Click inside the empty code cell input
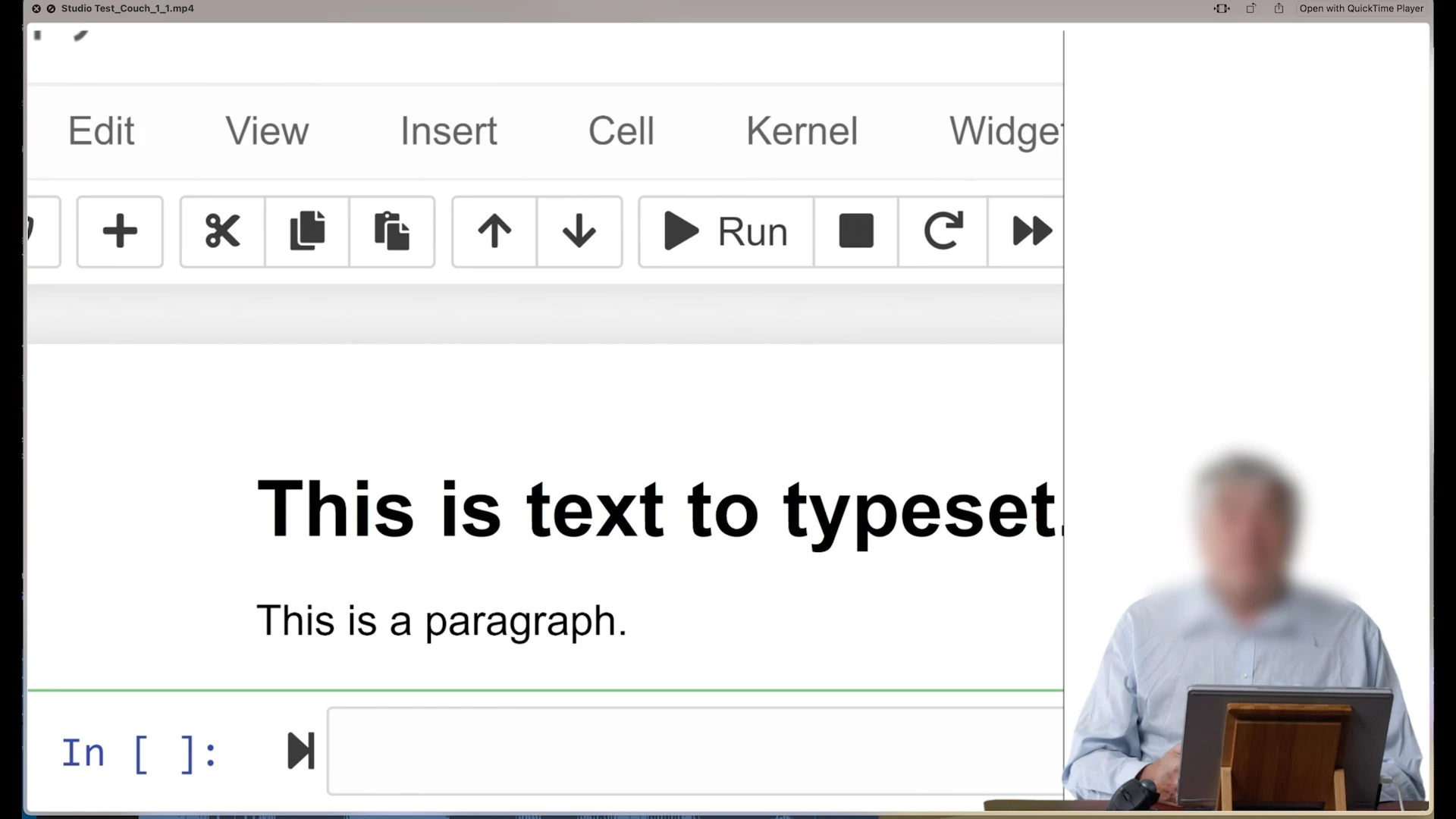 tap(694, 751)
